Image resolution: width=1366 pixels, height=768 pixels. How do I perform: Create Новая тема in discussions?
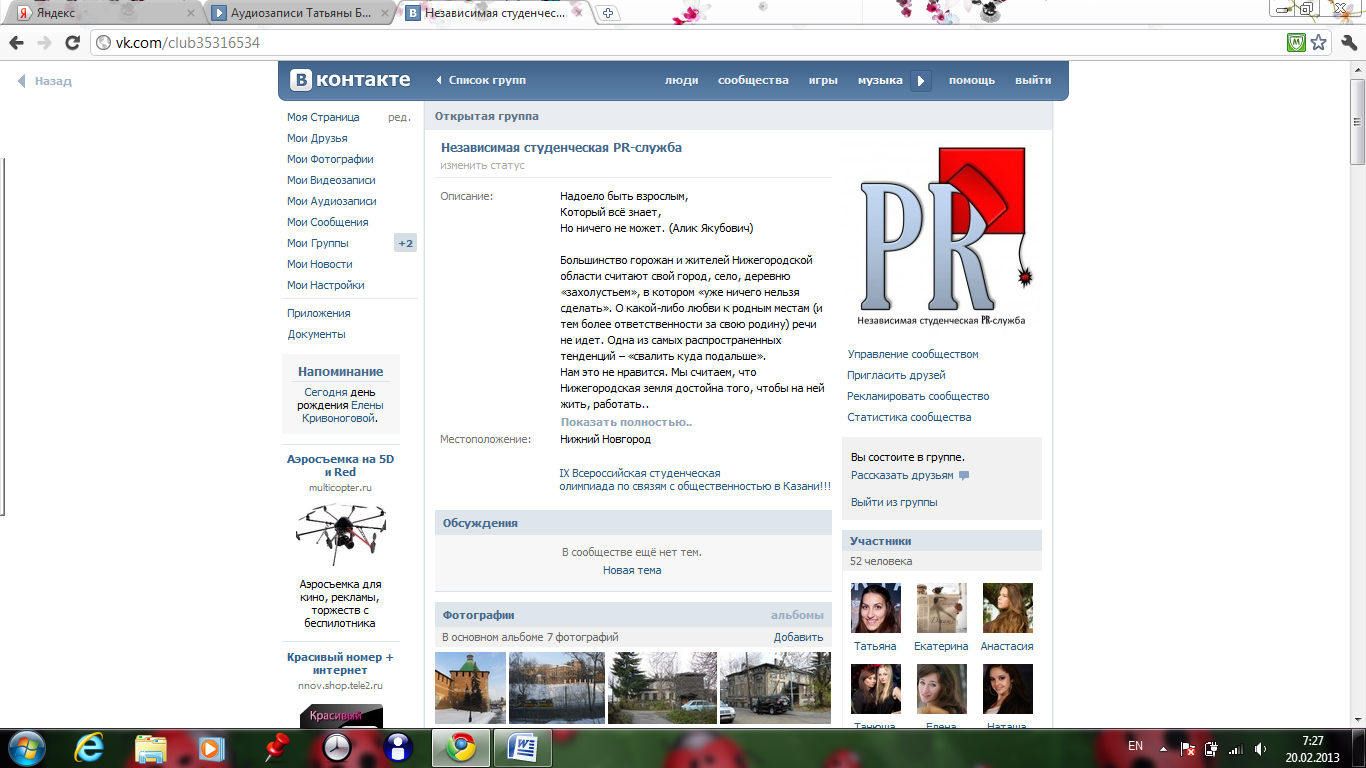click(x=632, y=570)
